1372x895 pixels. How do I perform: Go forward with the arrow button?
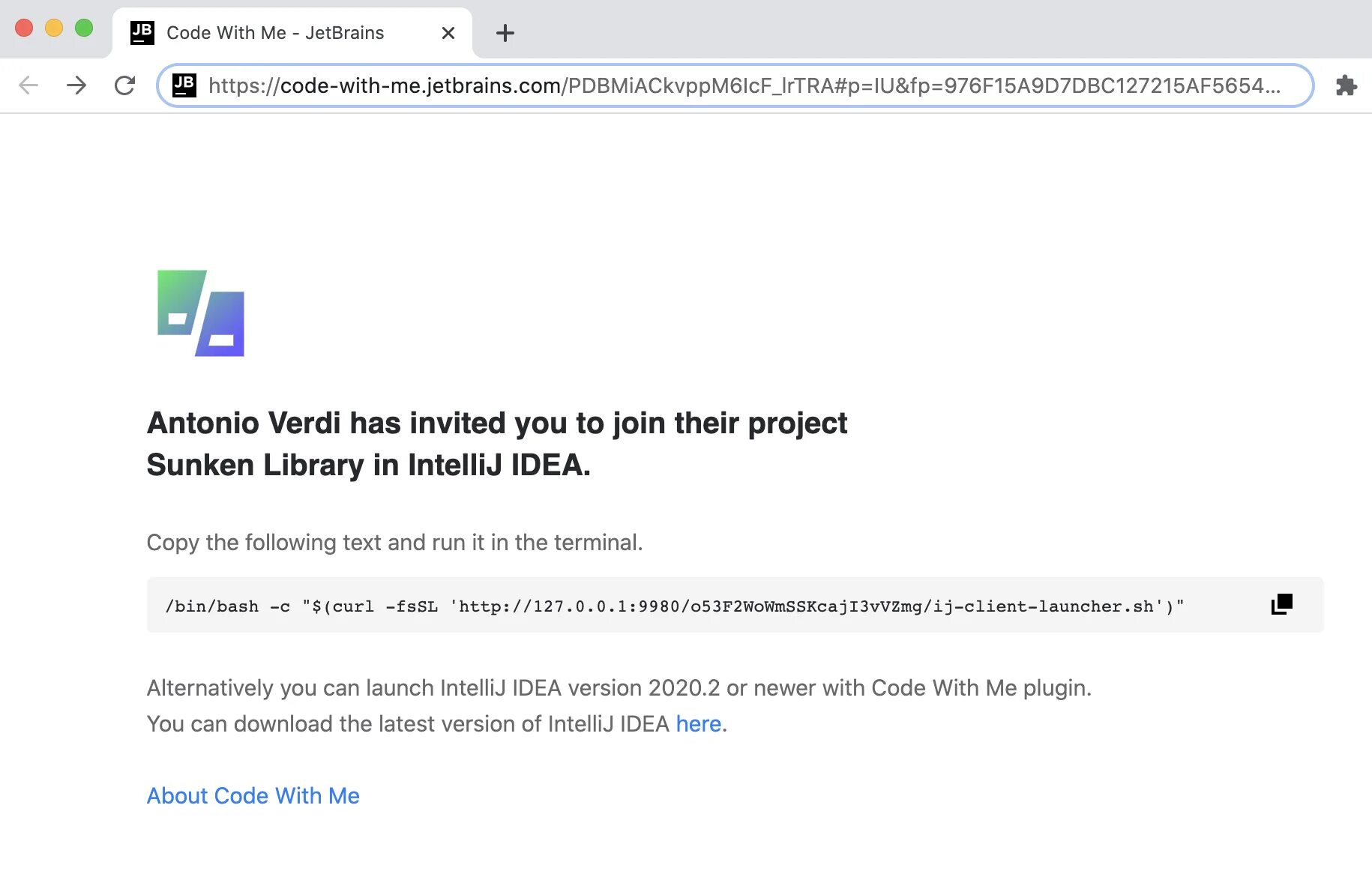(76, 85)
